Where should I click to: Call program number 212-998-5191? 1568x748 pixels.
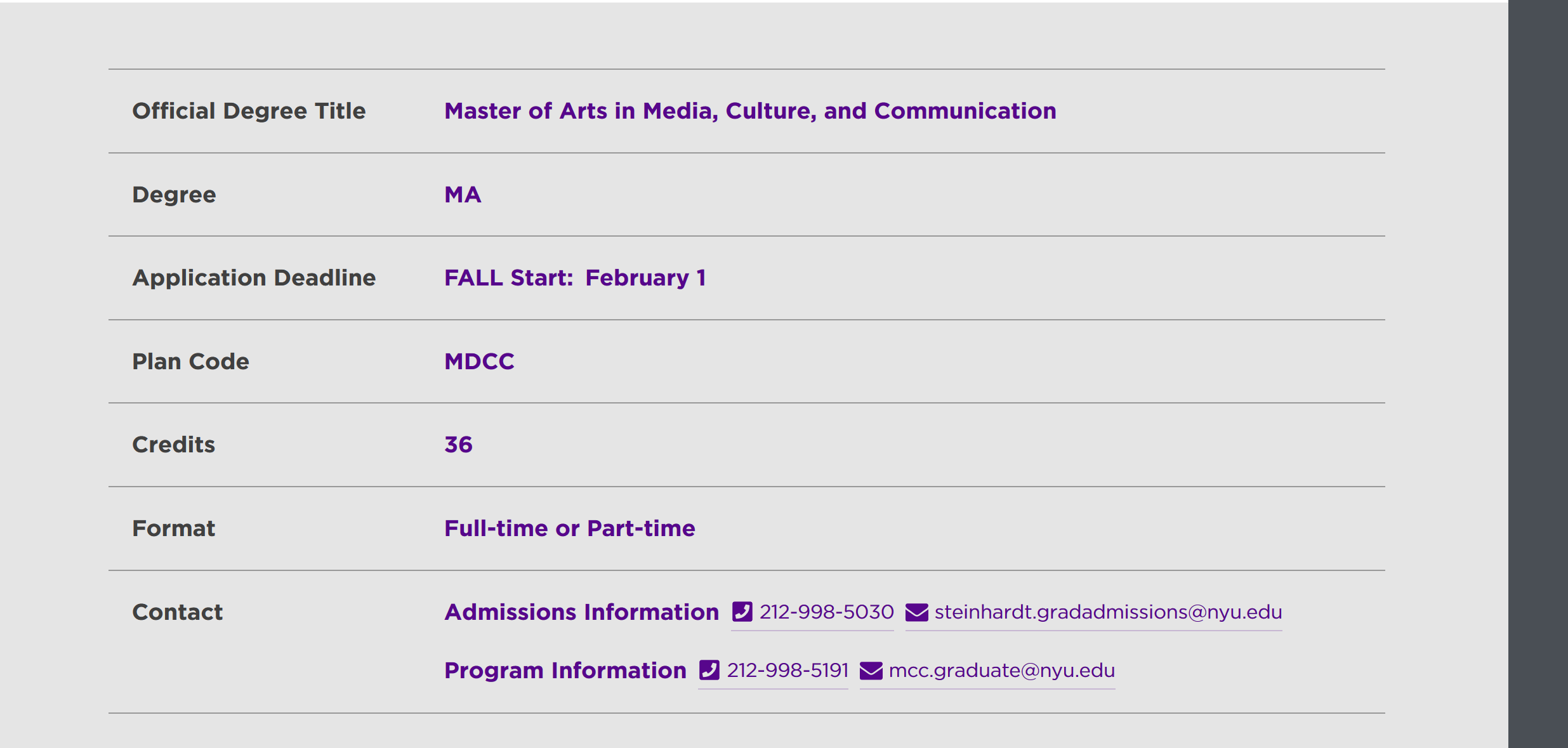pos(787,670)
